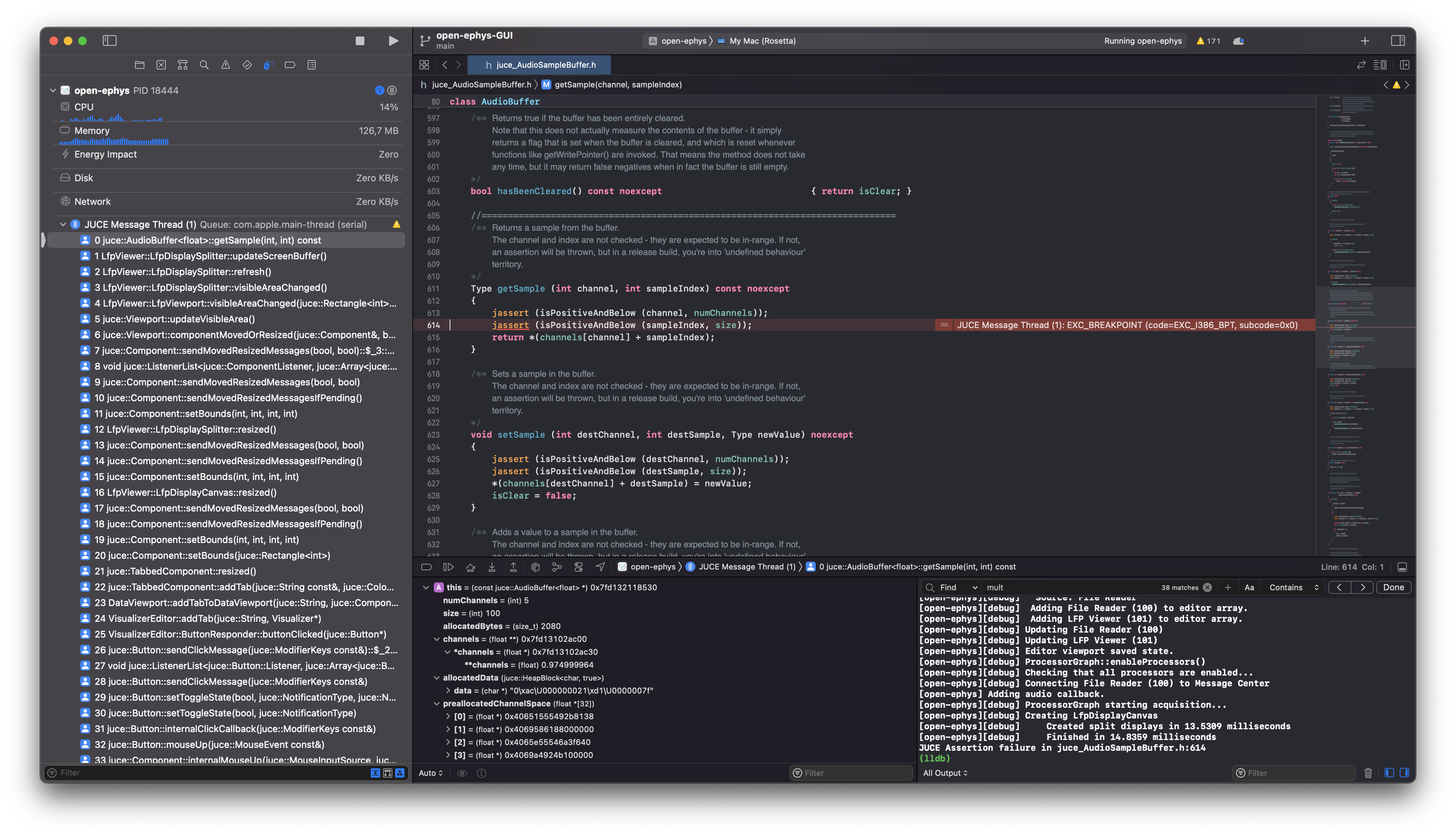This screenshot has height=836, width=1456.
Task: Select frame 1 LfpDisplaySplitter::updateScreenBuffer()
Action: point(226,256)
